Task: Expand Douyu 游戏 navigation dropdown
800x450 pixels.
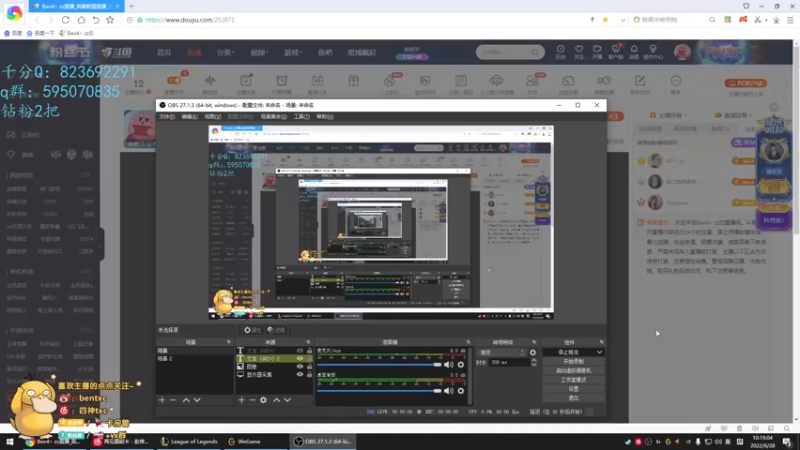Action: click(292, 52)
